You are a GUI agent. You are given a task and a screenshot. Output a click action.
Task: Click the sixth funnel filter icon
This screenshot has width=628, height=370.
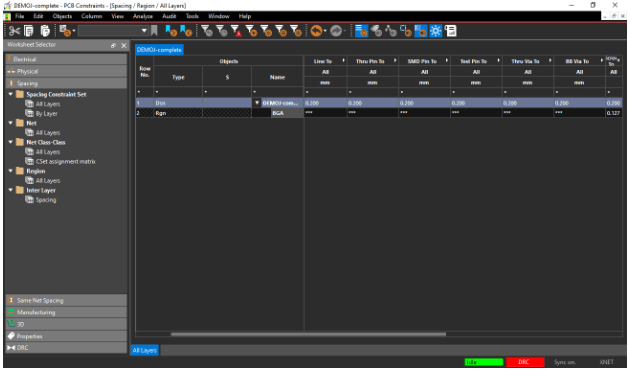pyautogui.click(x=281, y=31)
